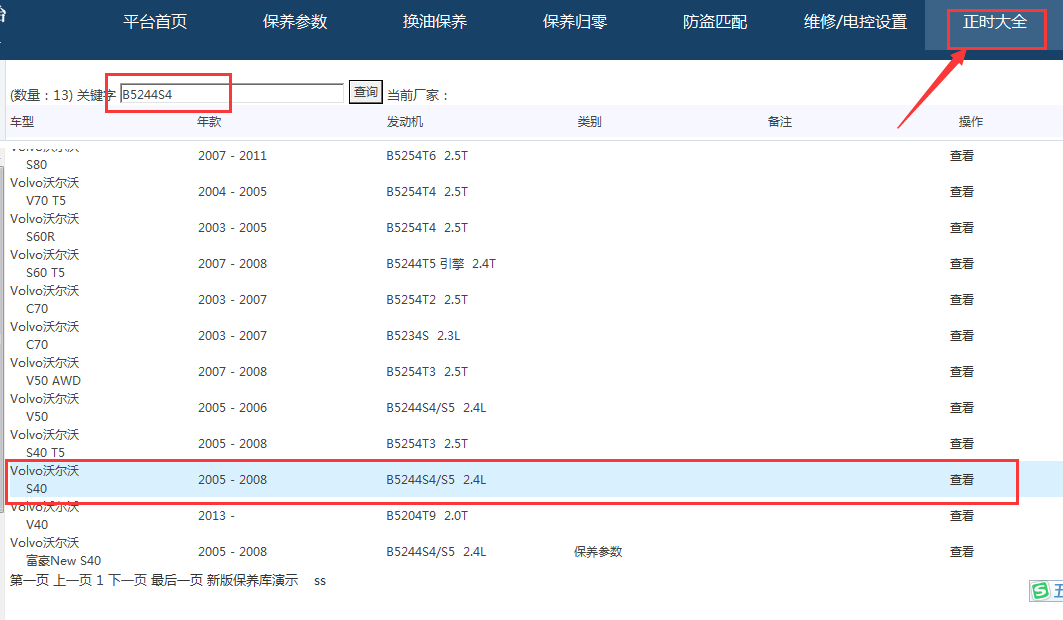
Task: View the S40 T5 B5254T3 entry
Action: pos(961,443)
